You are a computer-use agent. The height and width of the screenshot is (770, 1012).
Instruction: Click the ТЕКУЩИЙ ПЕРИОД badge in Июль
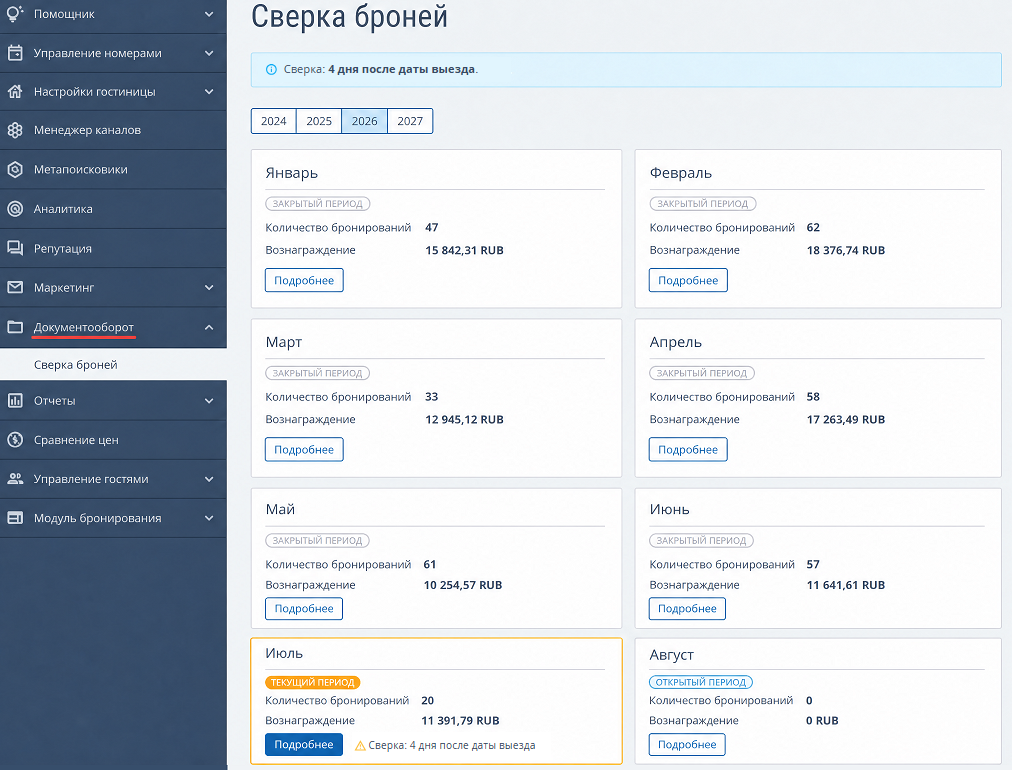pos(312,682)
